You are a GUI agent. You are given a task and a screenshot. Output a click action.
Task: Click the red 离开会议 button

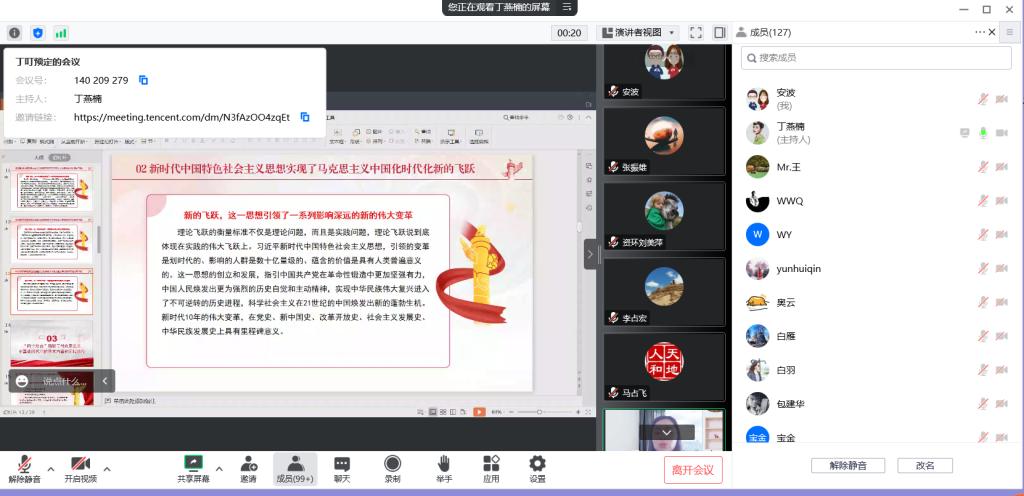(x=692, y=470)
